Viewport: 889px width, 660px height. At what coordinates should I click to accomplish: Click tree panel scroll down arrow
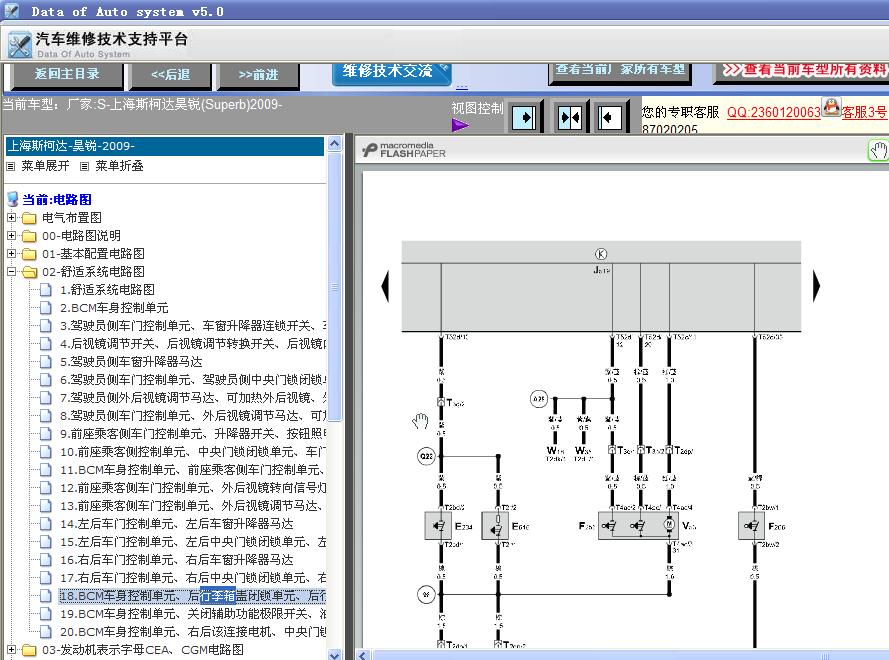[335, 654]
